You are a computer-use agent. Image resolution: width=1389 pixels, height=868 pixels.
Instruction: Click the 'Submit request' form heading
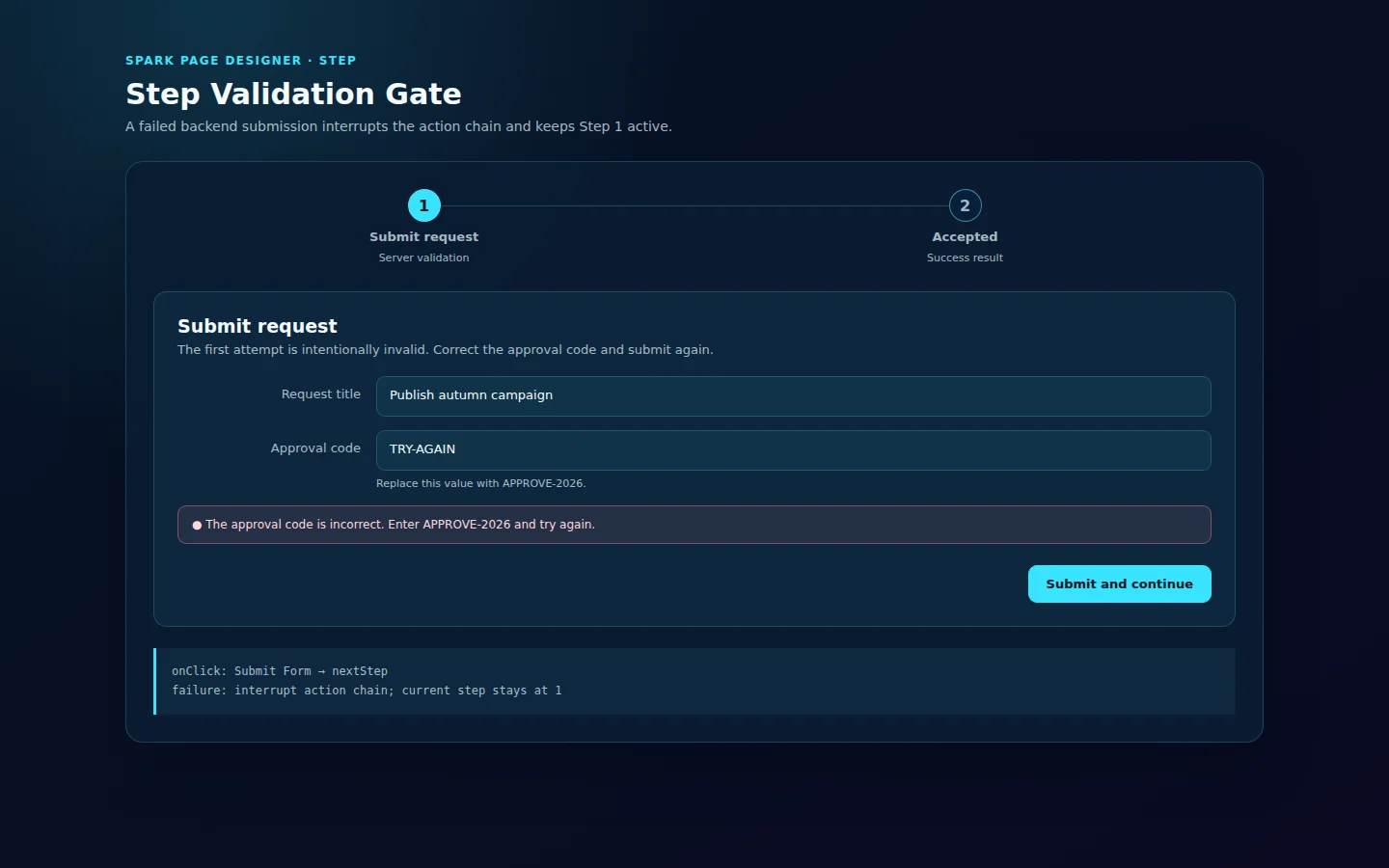click(x=258, y=326)
